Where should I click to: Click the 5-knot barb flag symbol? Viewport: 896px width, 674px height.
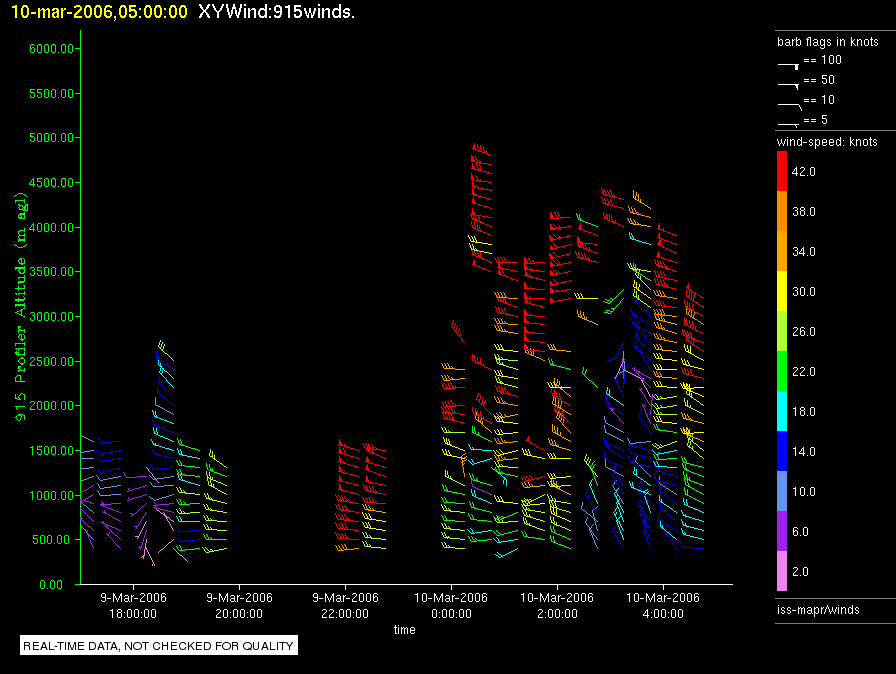click(x=788, y=123)
